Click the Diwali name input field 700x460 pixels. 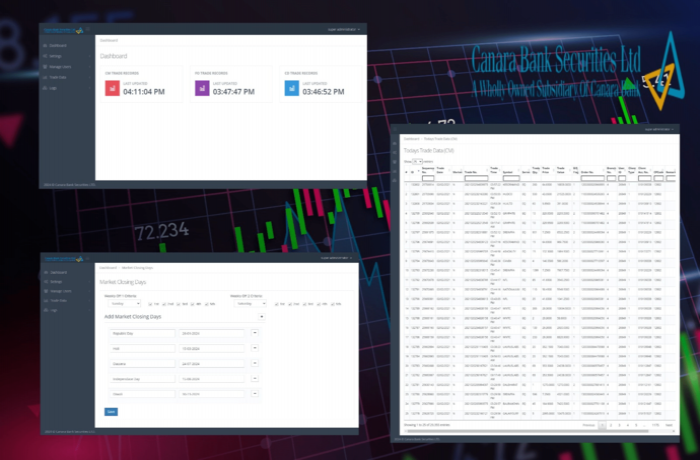point(142,394)
